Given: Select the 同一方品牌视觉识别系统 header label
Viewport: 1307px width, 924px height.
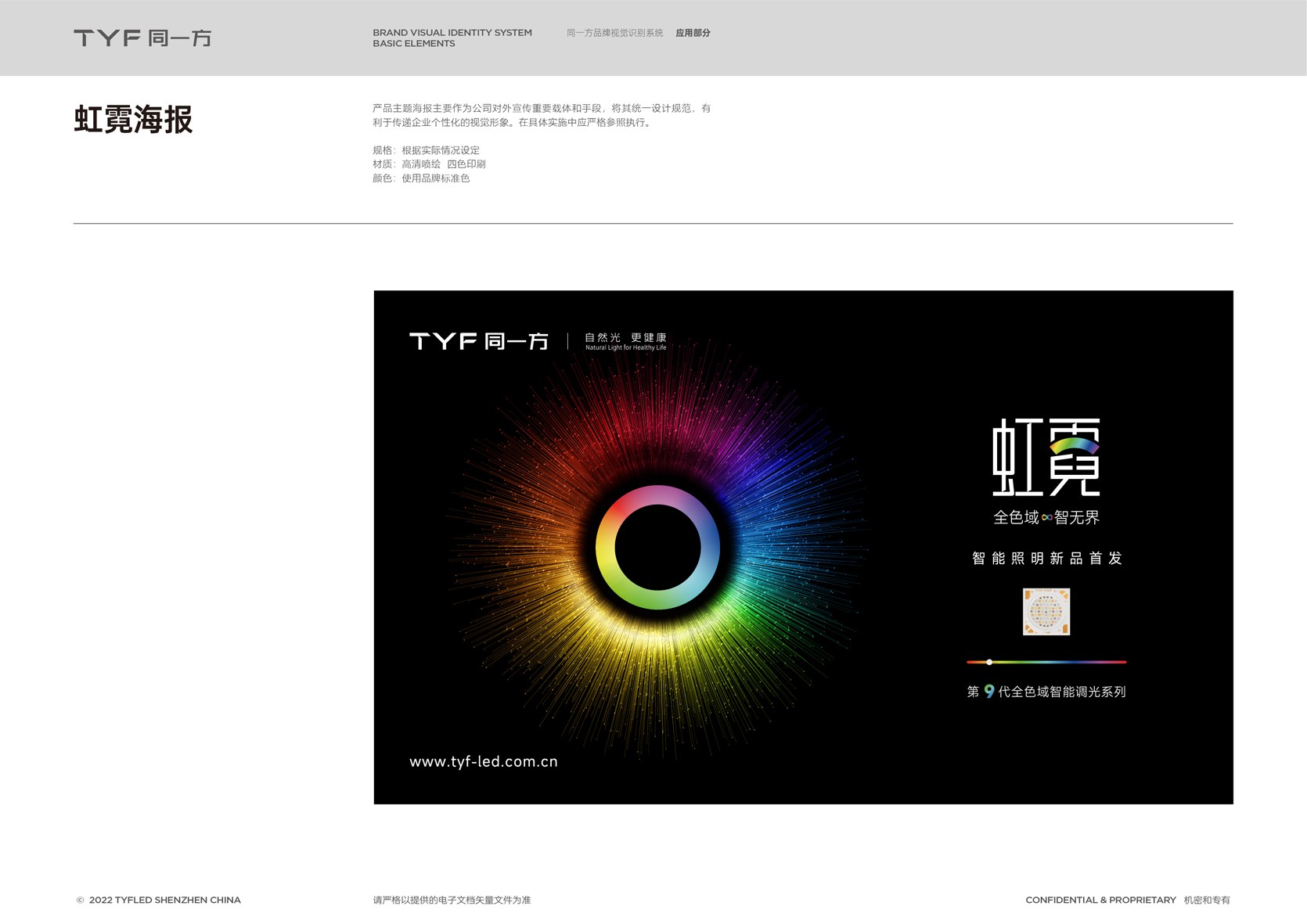Looking at the screenshot, I should tap(614, 33).
